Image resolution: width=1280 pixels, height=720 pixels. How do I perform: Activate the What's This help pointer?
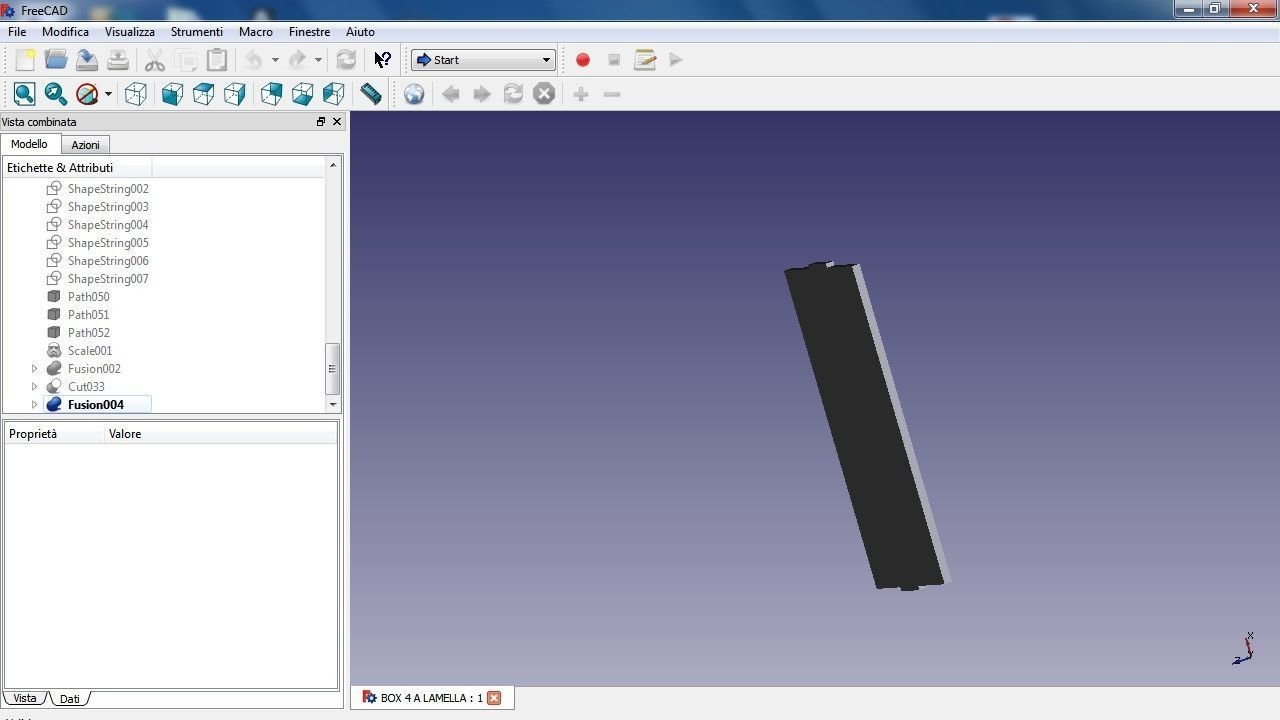point(382,60)
